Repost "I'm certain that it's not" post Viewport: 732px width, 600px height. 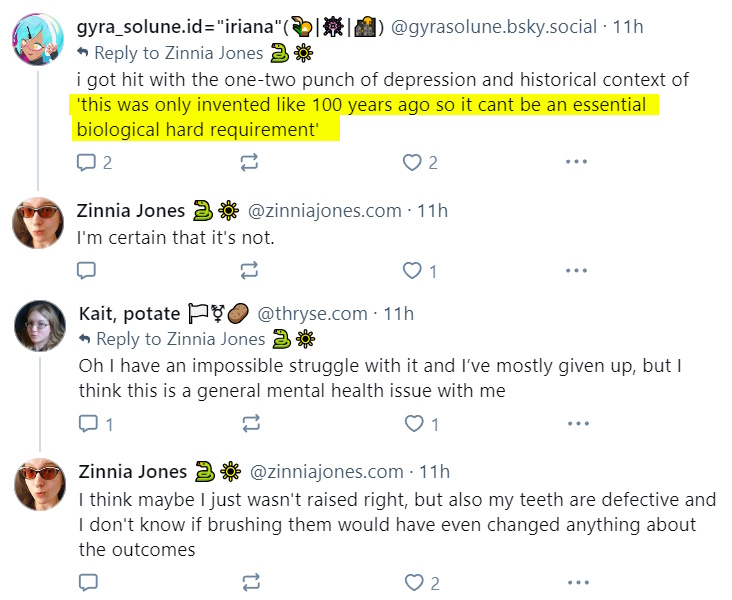click(x=249, y=270)
